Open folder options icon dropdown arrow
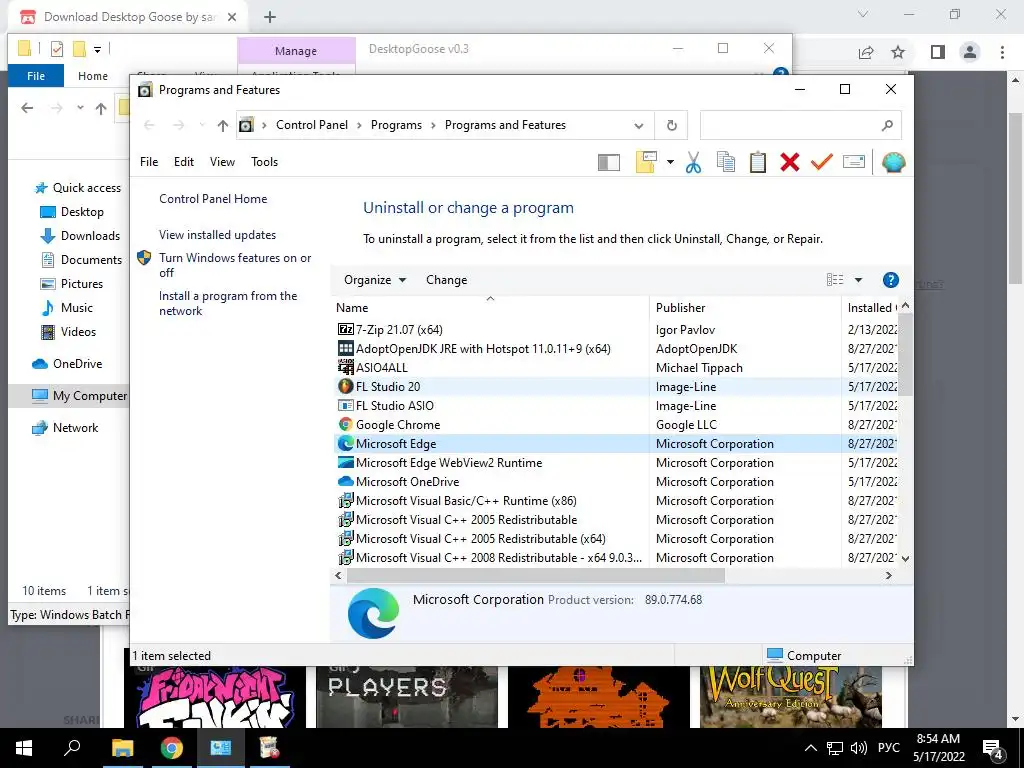The width and height of the screenshot is (1024, 768). pos(670,162)
